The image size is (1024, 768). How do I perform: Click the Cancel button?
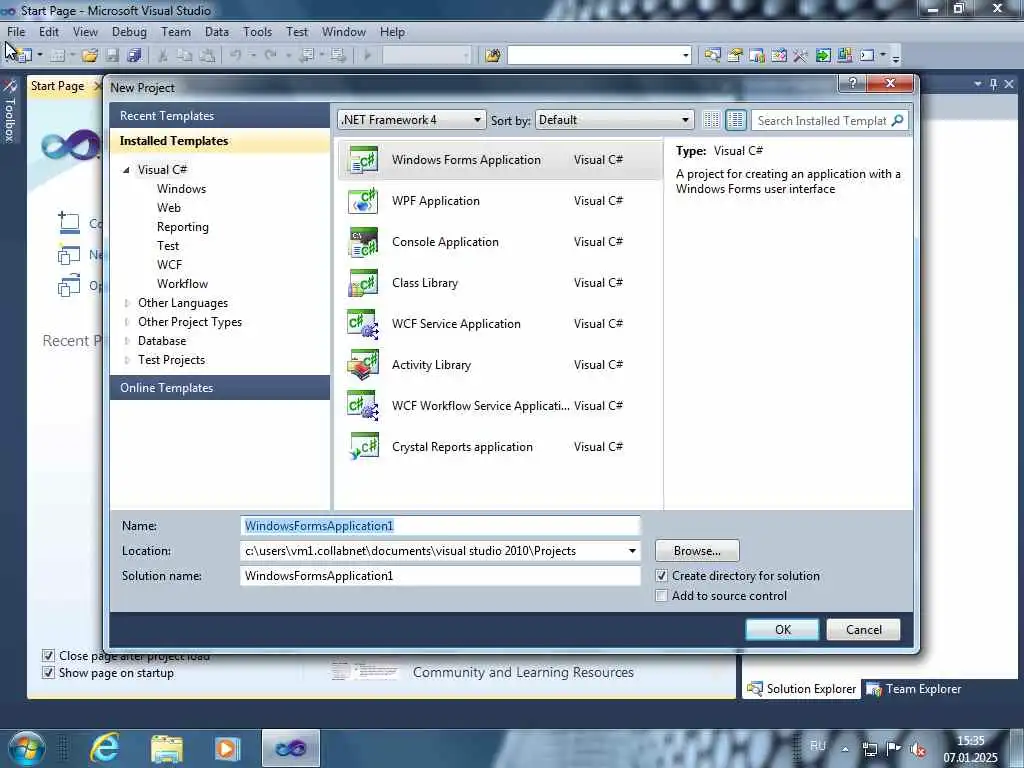point(863,630)
